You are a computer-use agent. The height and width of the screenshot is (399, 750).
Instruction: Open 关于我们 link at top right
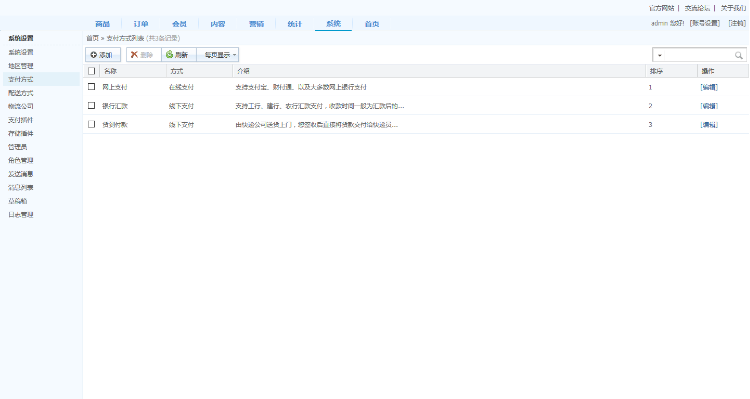click(733, 8)
